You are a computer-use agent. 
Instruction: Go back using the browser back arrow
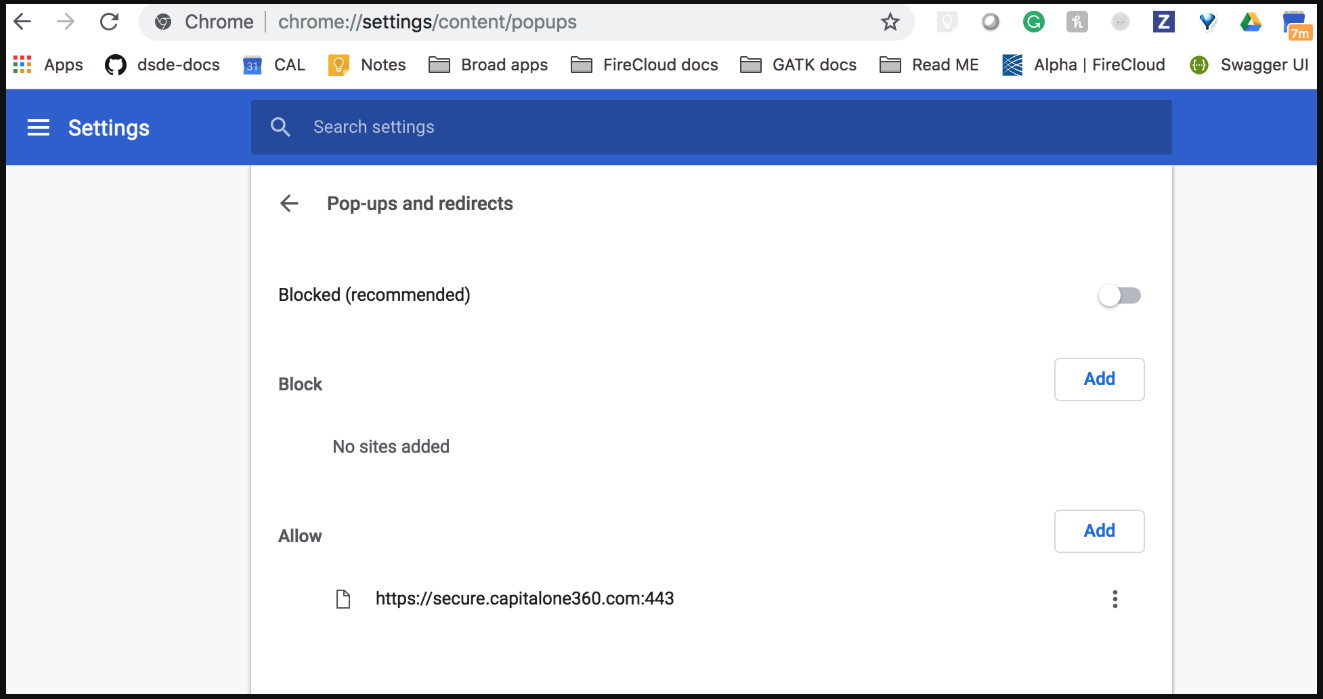22,22
